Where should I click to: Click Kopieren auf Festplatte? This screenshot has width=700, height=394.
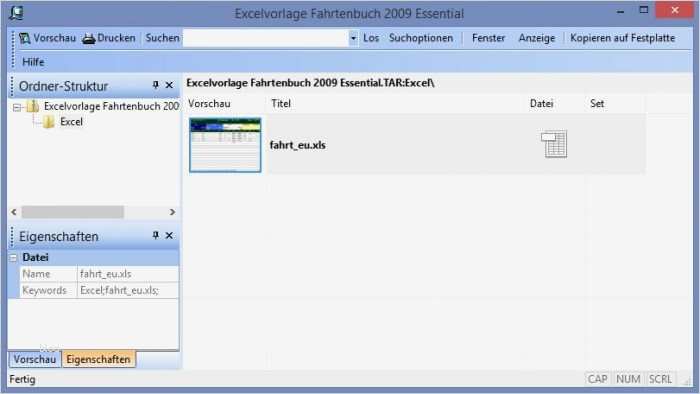coord(623,38)
